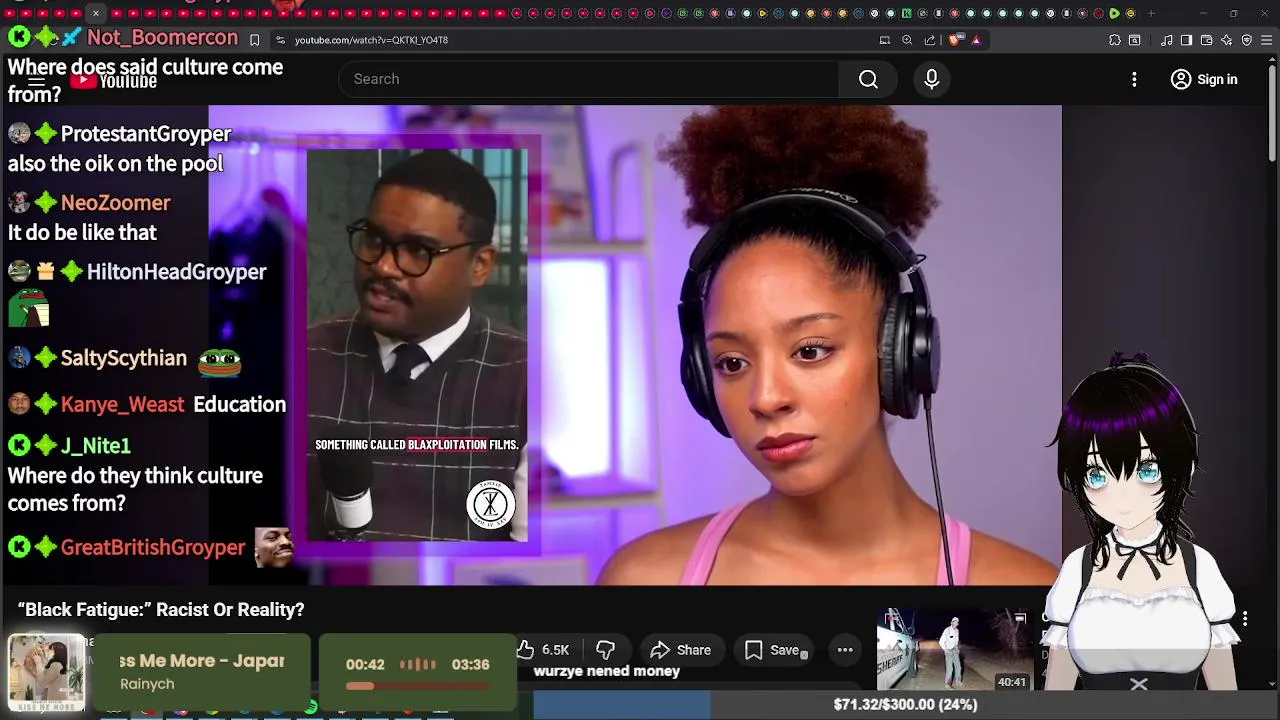Zoom the page using magnifier icon in address bar
Screen dimensions: 1280x720
click(x=907, y=40)
